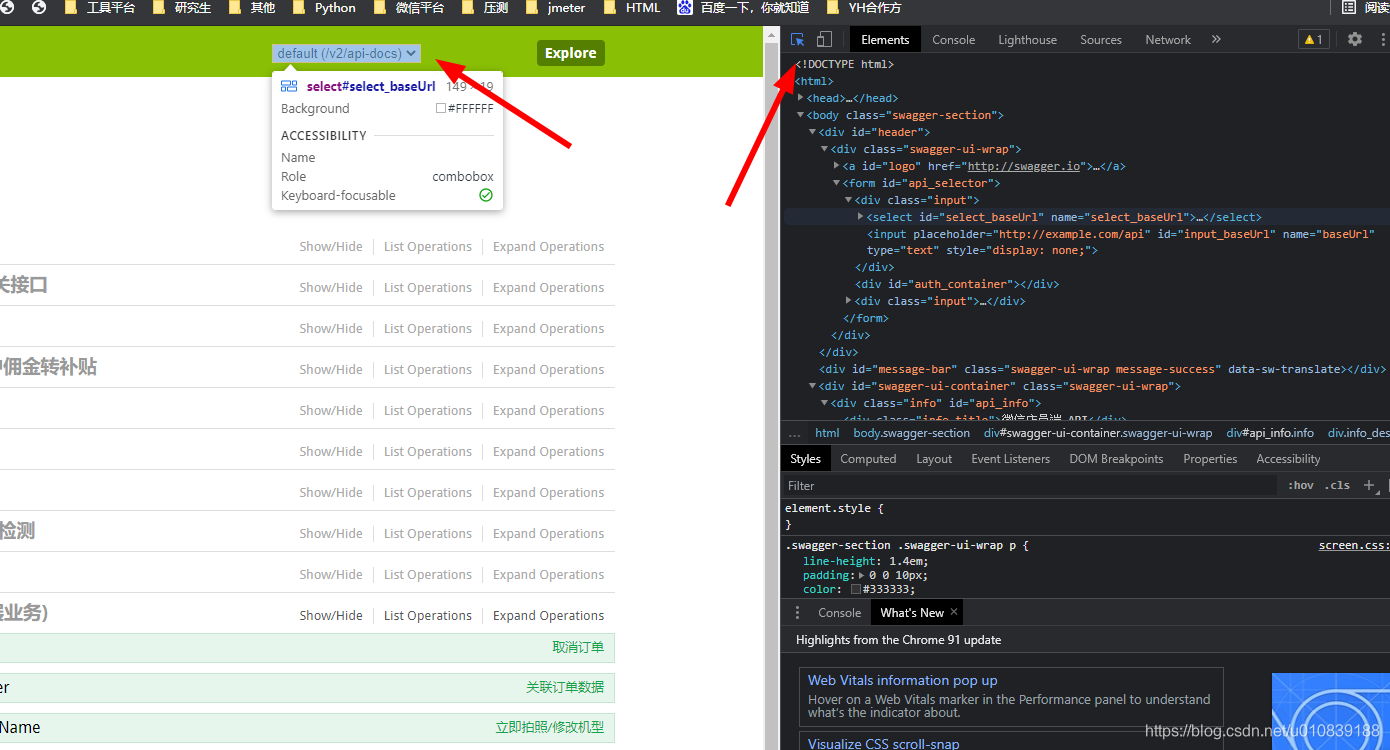Open the Computed styles tab

pyautogui.click(x=868, y=459)
